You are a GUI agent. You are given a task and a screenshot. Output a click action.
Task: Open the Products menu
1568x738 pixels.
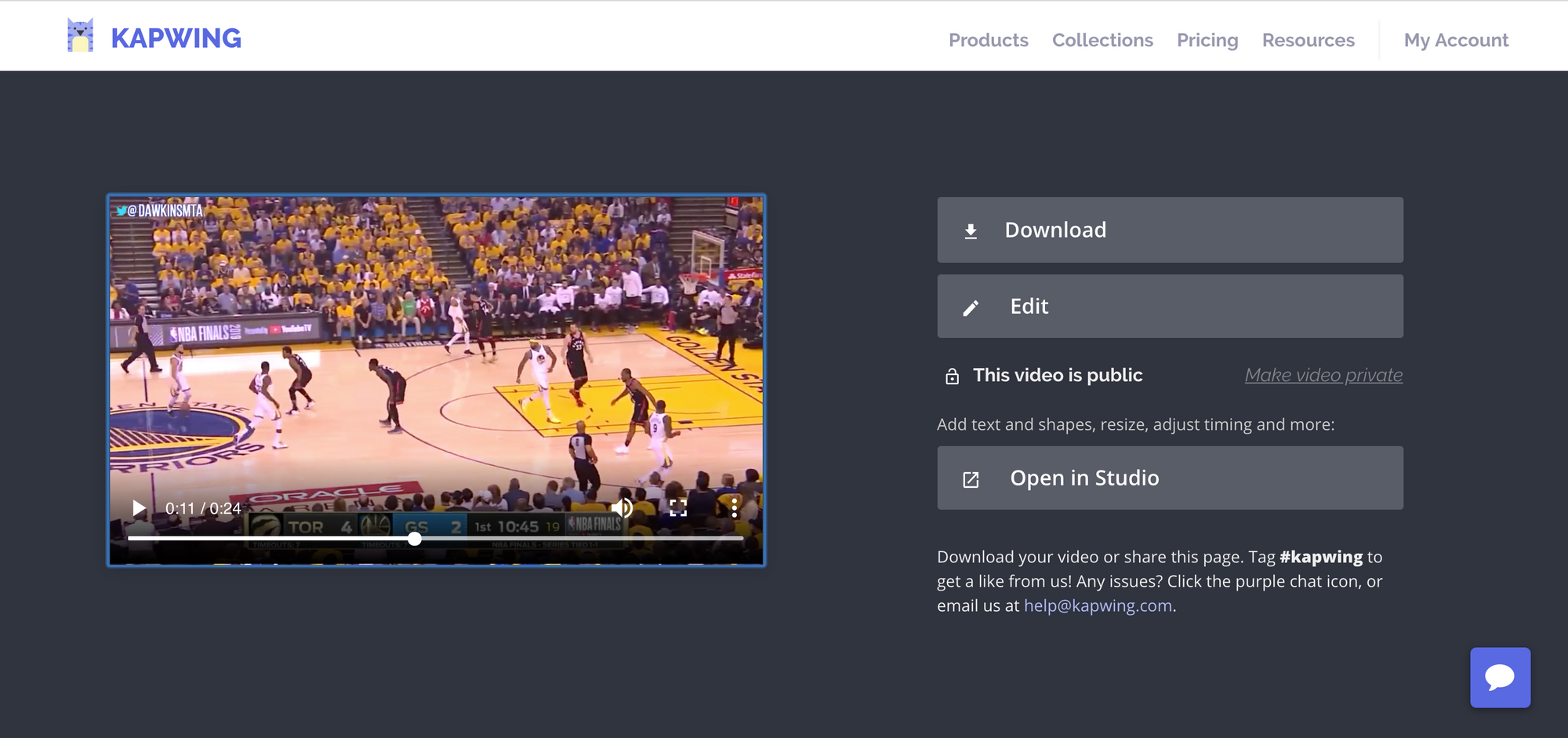(x=988, y=40)
